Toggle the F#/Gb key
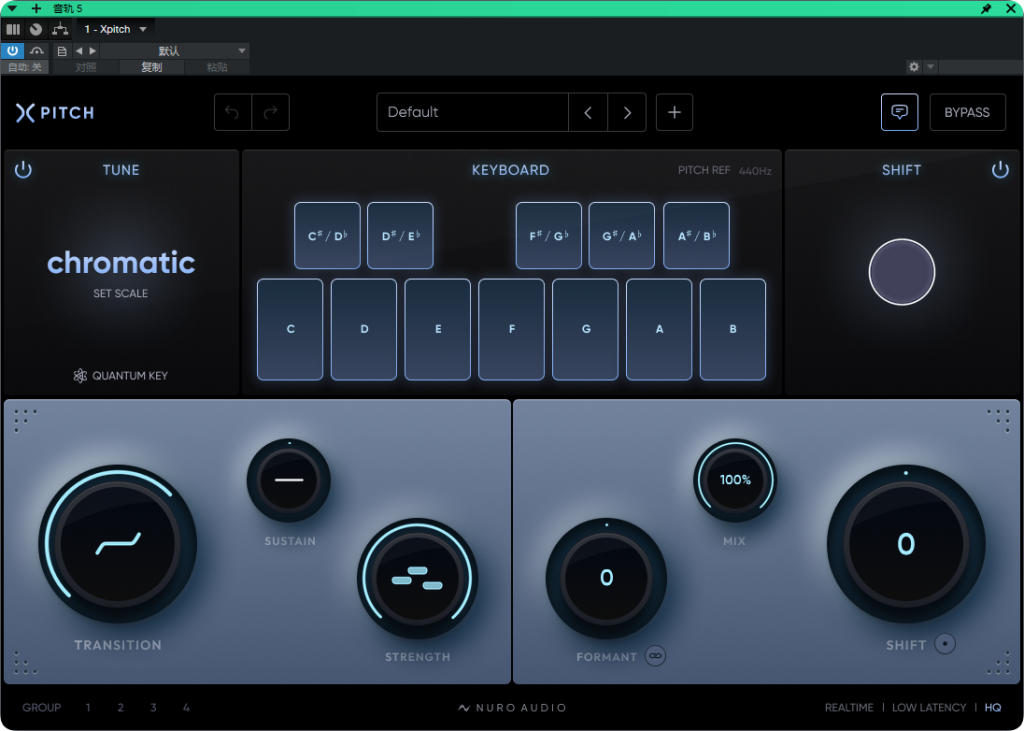 549,236
